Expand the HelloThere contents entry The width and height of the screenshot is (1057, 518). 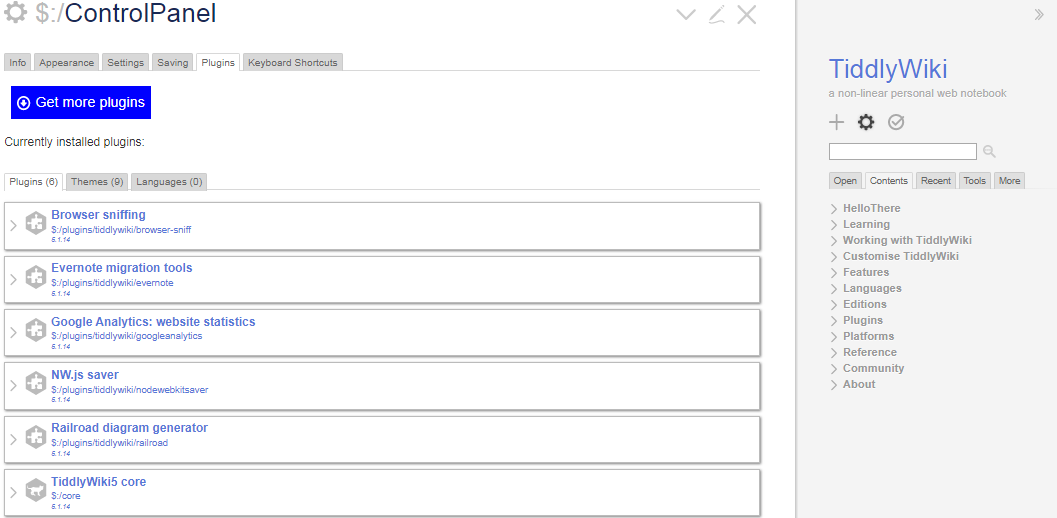[x=834, y=209]
